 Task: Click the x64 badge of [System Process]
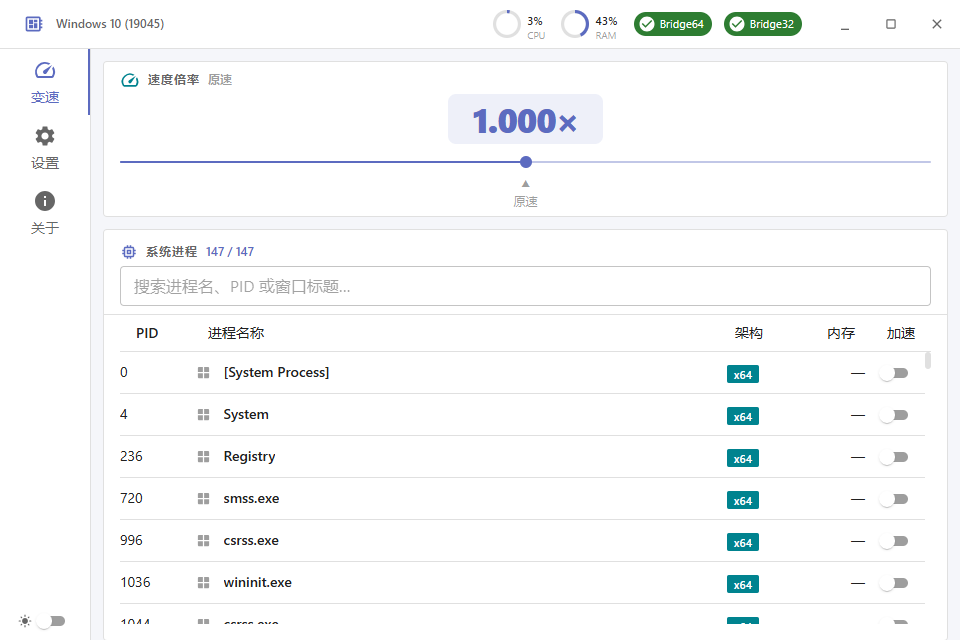pyautogui.click(x=743, y=374)
